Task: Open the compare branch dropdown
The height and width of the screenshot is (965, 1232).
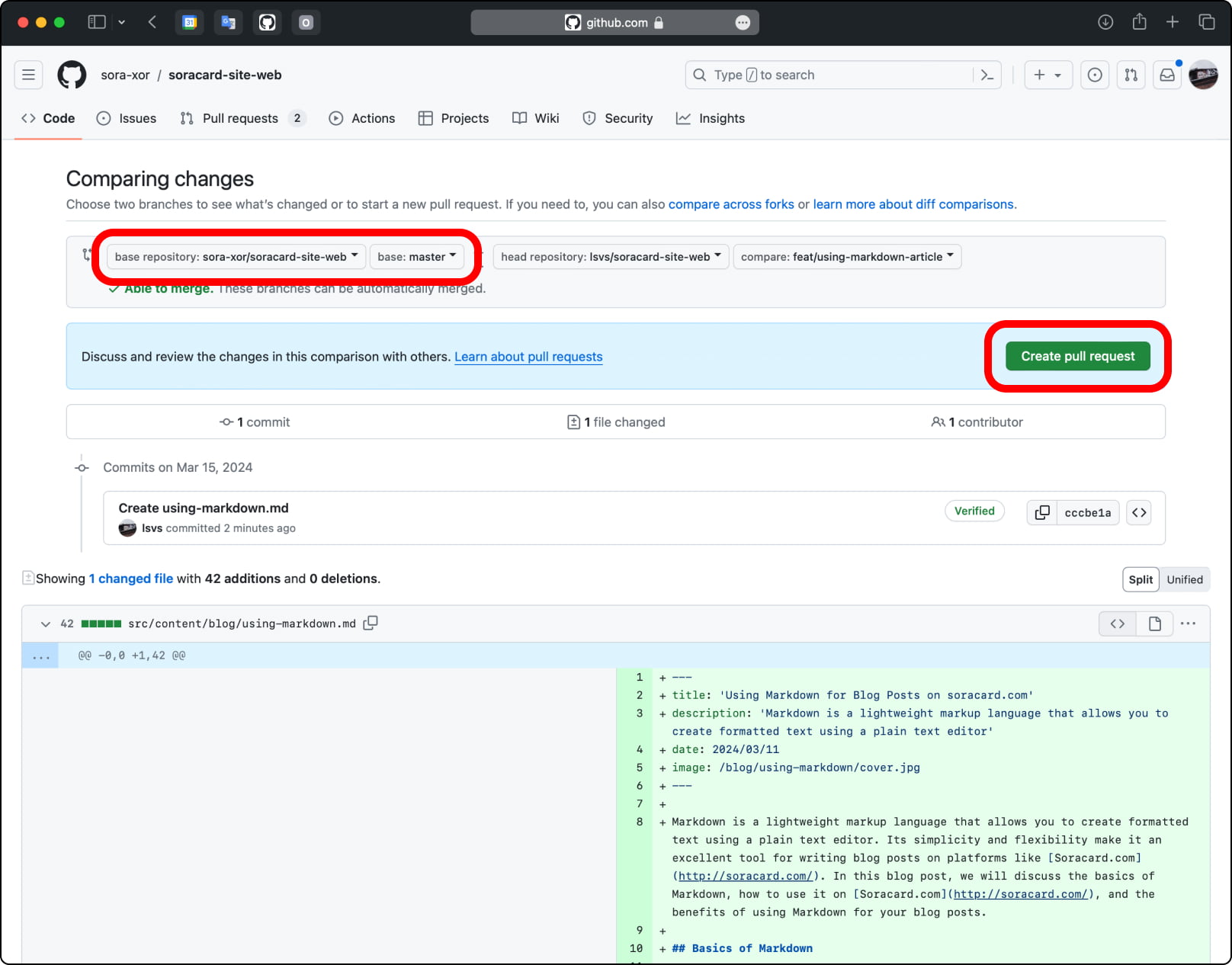Action: (x=847, y=256)
